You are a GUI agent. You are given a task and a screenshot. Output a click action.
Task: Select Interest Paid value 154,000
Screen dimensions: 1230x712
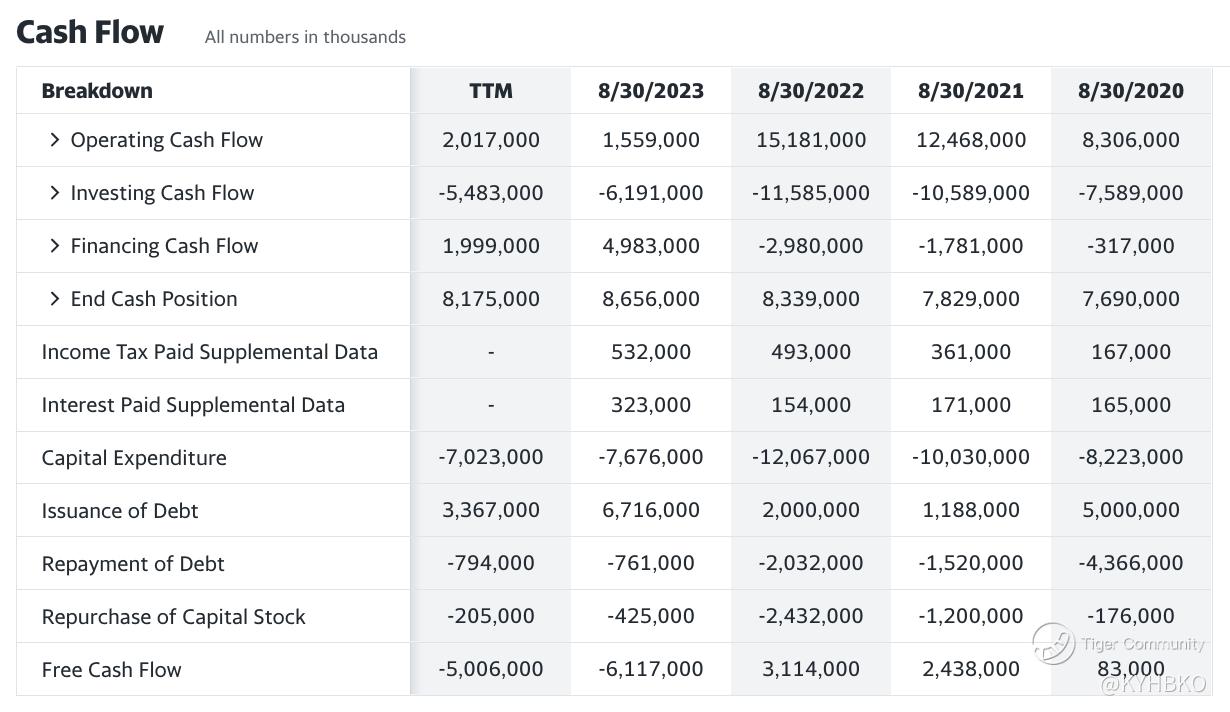point(811,405)
